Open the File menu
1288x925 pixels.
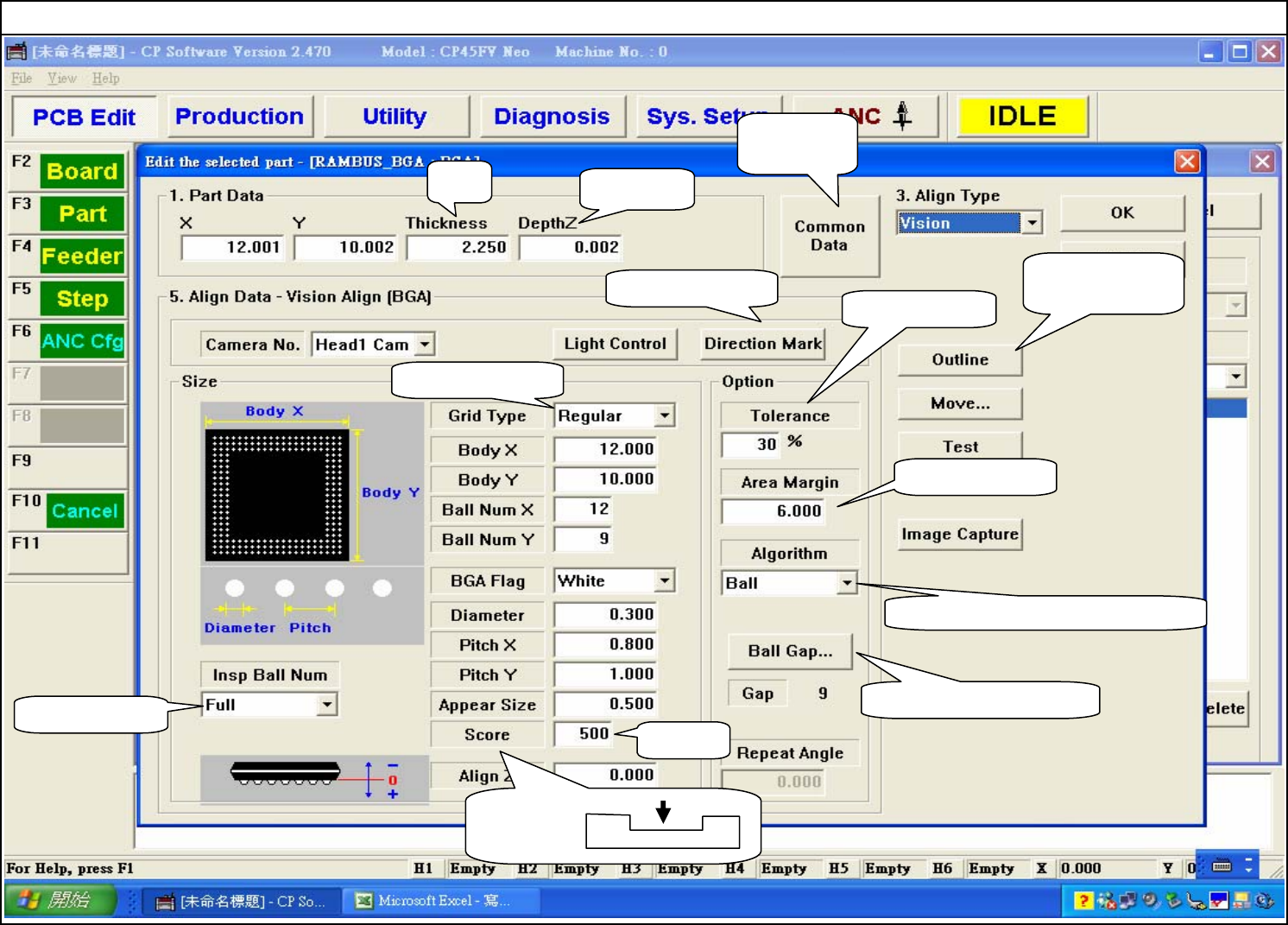22,79
